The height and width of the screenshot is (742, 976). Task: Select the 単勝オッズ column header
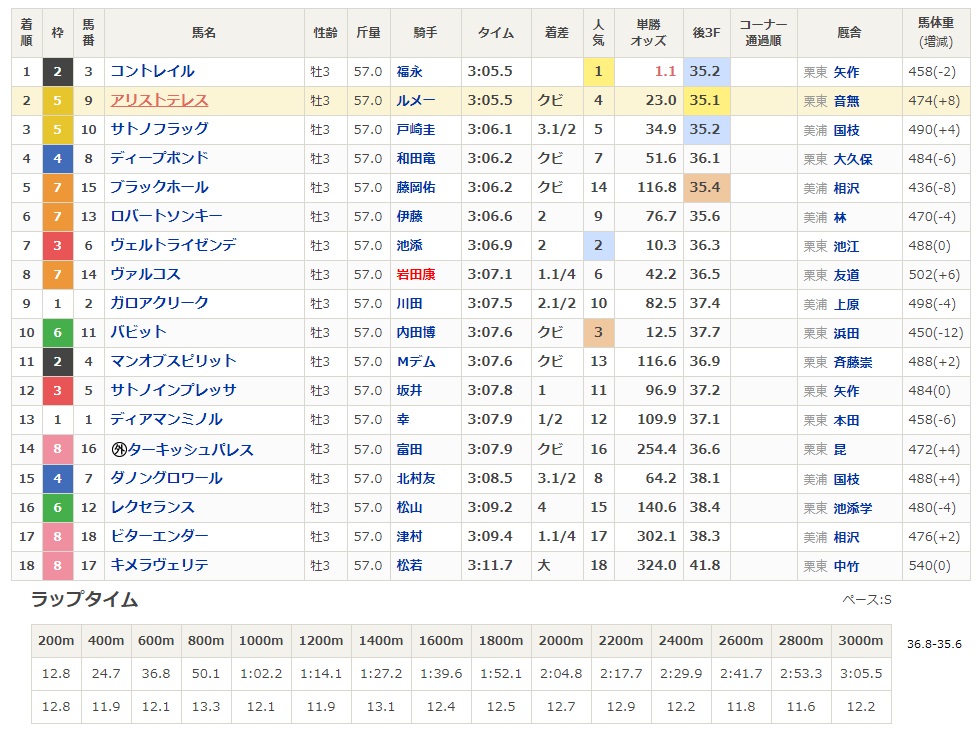649,32
